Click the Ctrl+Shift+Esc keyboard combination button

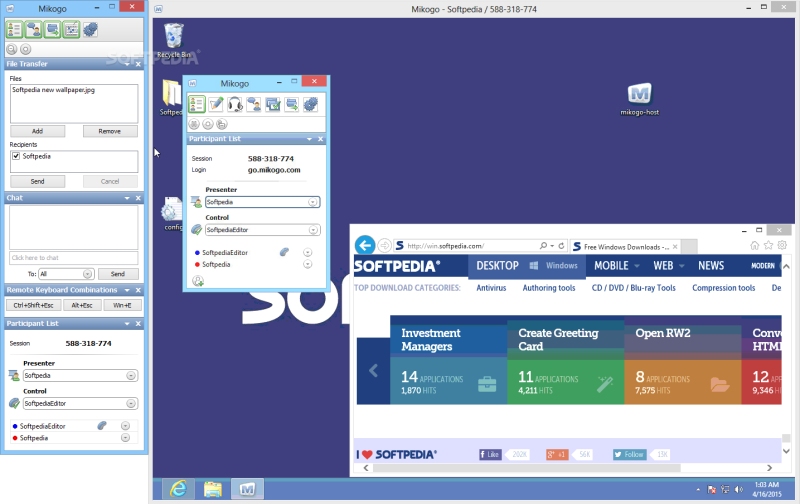34,305
